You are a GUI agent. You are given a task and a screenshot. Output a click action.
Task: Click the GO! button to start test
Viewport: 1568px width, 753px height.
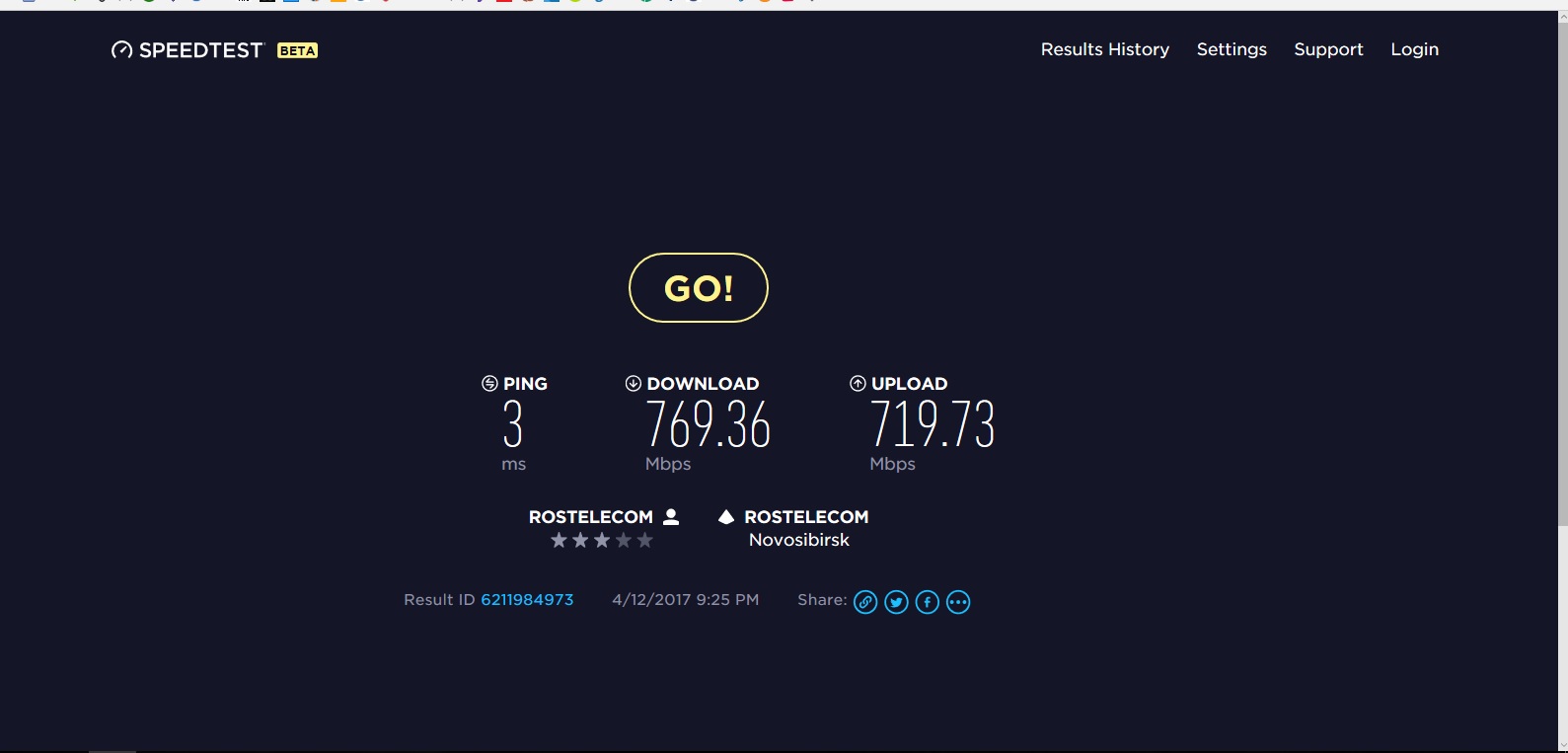(x=699, y=288)
